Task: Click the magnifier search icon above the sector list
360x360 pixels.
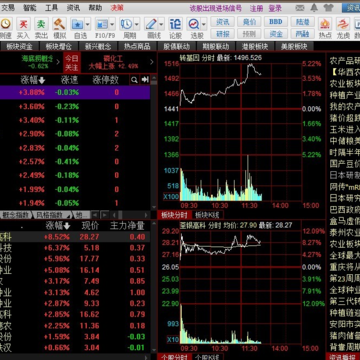Action: 134,80
